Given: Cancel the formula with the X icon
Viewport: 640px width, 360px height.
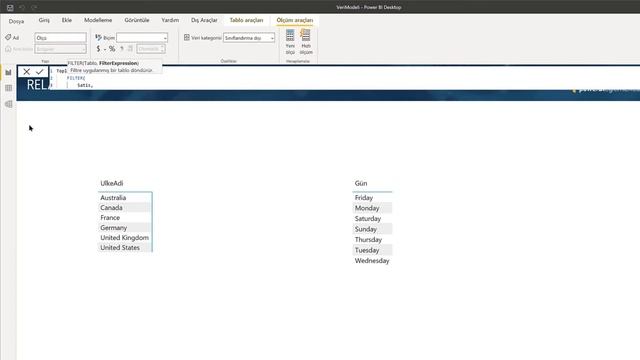Looking at the screenshot, I should [x=27, y=72].
